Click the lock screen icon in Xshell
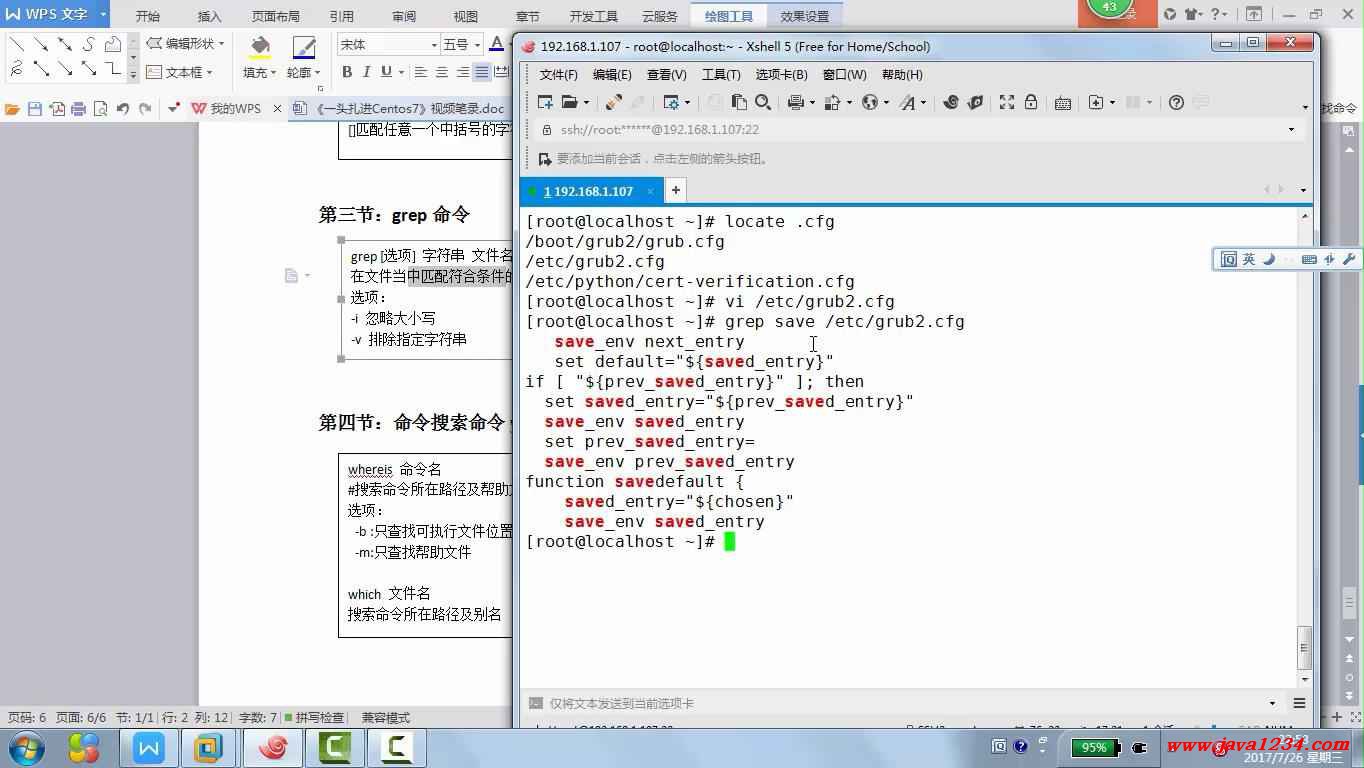 [1030, 102]
